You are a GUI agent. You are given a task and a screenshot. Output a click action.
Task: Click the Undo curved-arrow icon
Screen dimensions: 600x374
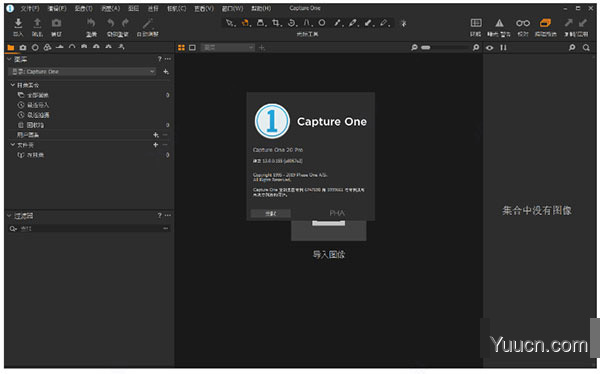pyautogui.click(x=111, y=23)
